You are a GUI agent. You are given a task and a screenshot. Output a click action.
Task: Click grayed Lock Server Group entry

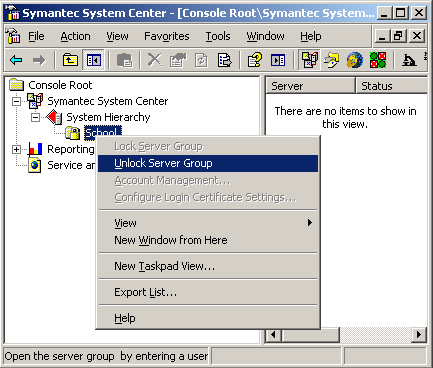click(x=208, y=146)
